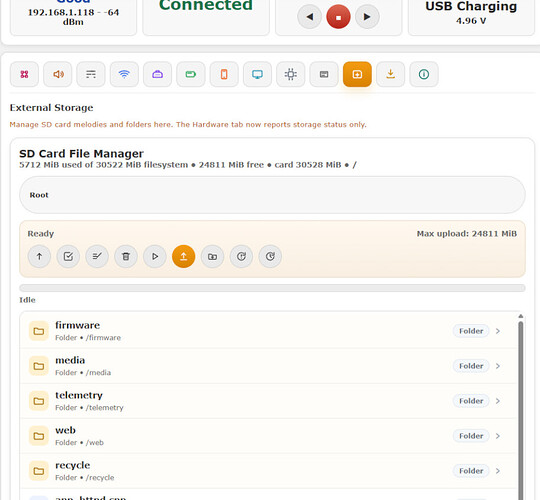The height and width of the screenshot is (500, 540).
Task: Open the green battery tab
Action: click(x=191, y=74)
